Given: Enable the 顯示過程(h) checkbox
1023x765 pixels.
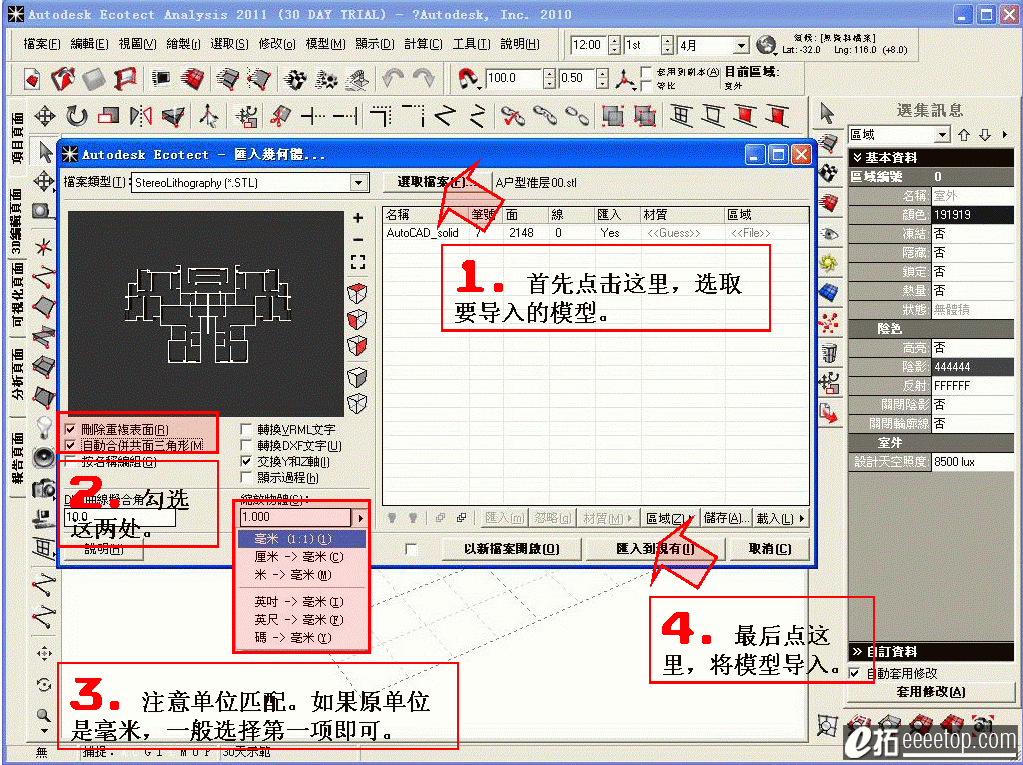Looking at the screenshot, I should pos(246,477).
